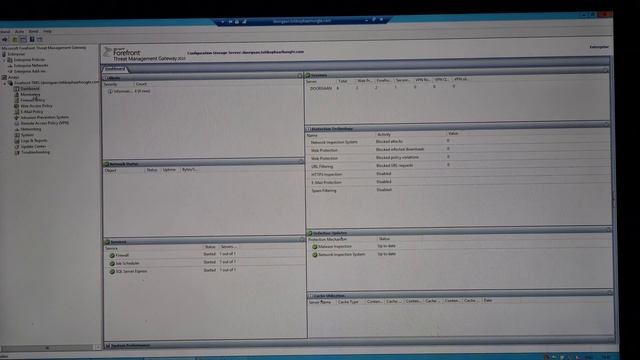This screenshot has width=640, height=360.
Task: Select Update Center node
Action: tap(33, 147)
